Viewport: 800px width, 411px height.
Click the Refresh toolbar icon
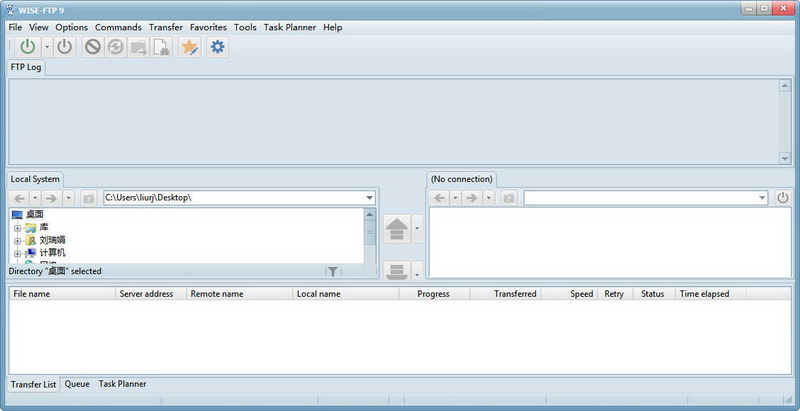coord(116,47)
